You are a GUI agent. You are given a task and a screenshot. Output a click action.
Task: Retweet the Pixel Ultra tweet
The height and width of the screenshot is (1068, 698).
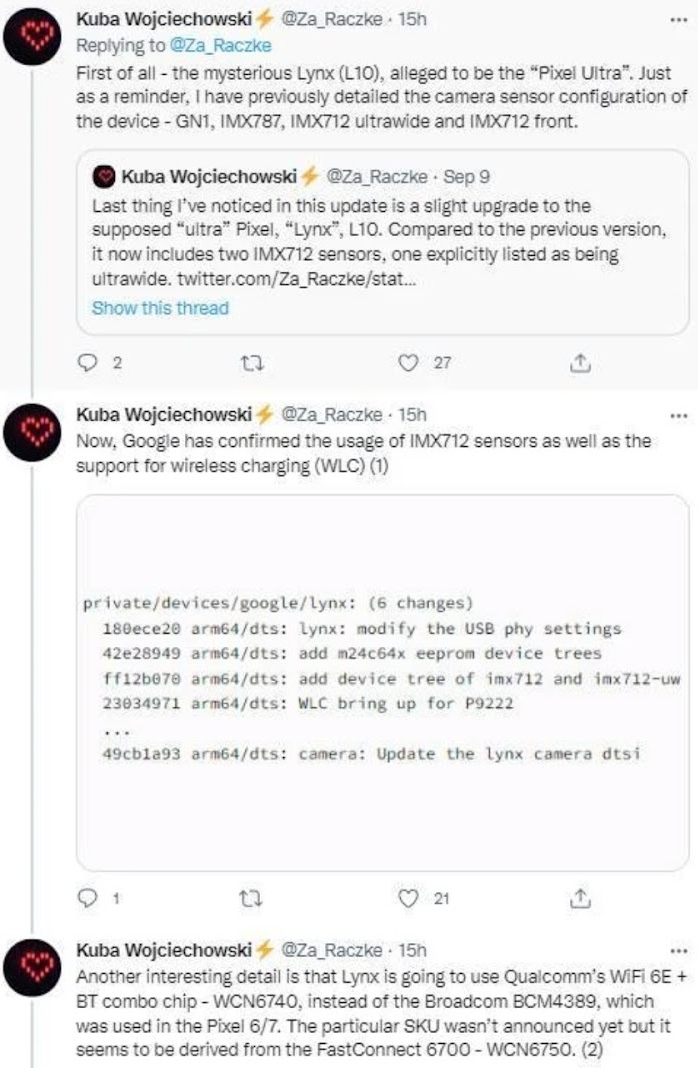click(253, 363)
